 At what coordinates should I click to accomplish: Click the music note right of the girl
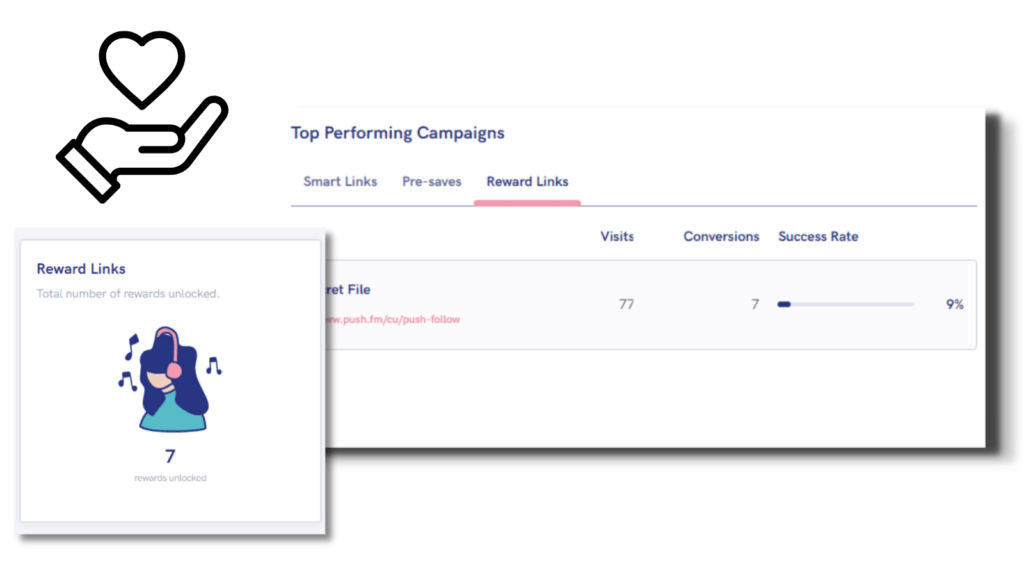pos(213,366)
